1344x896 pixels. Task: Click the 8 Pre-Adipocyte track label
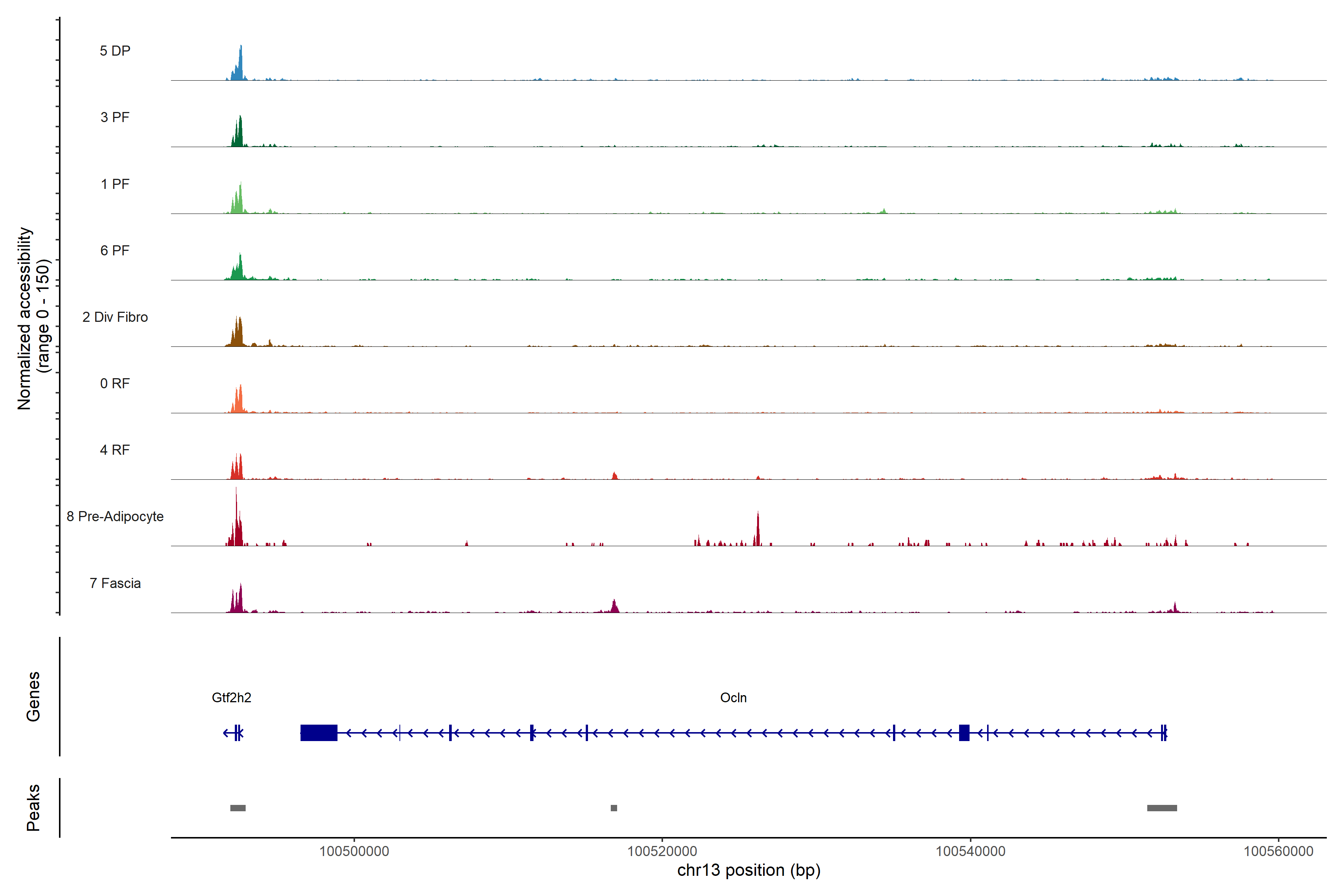(x=115, y=517)
